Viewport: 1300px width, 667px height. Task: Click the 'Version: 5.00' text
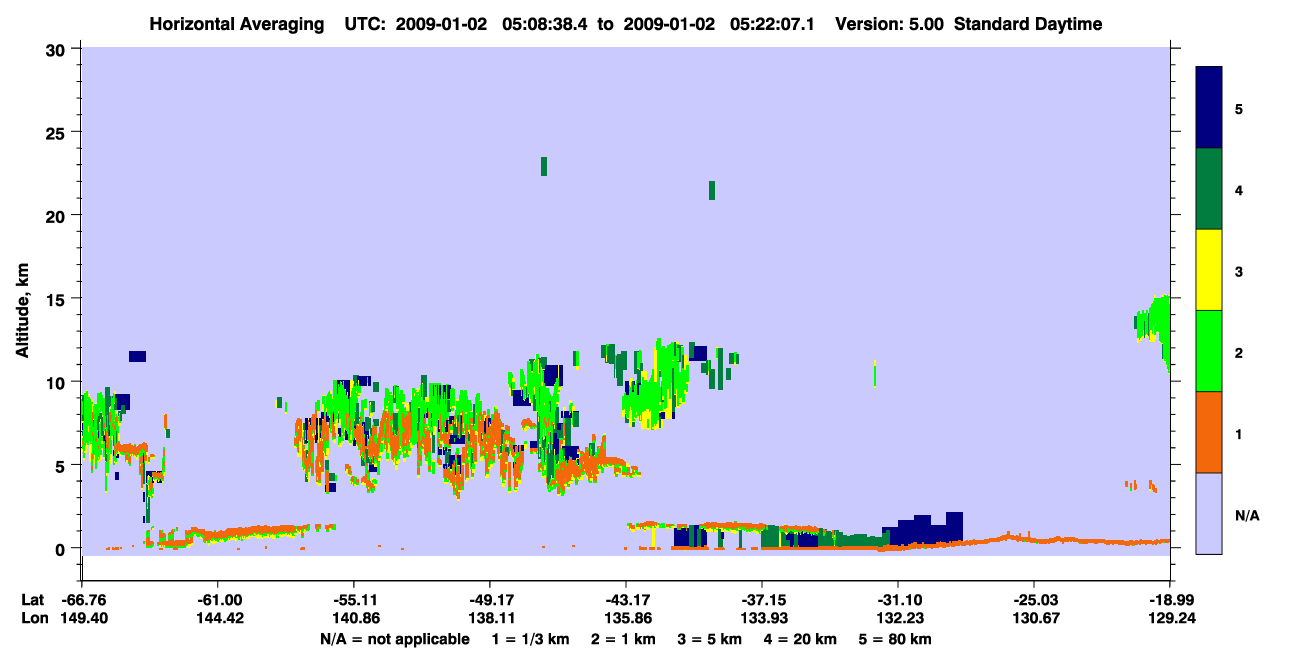(x=890, y=24)
